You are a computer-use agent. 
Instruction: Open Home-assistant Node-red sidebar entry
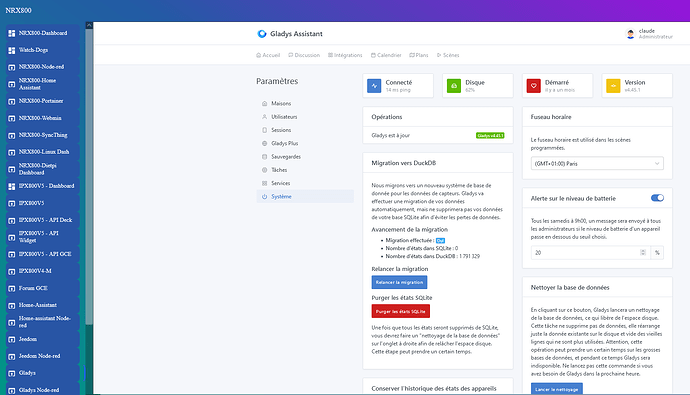[43, 322]
